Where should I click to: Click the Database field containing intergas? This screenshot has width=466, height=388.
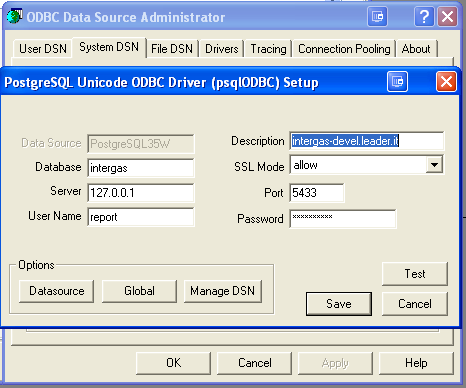141,168
